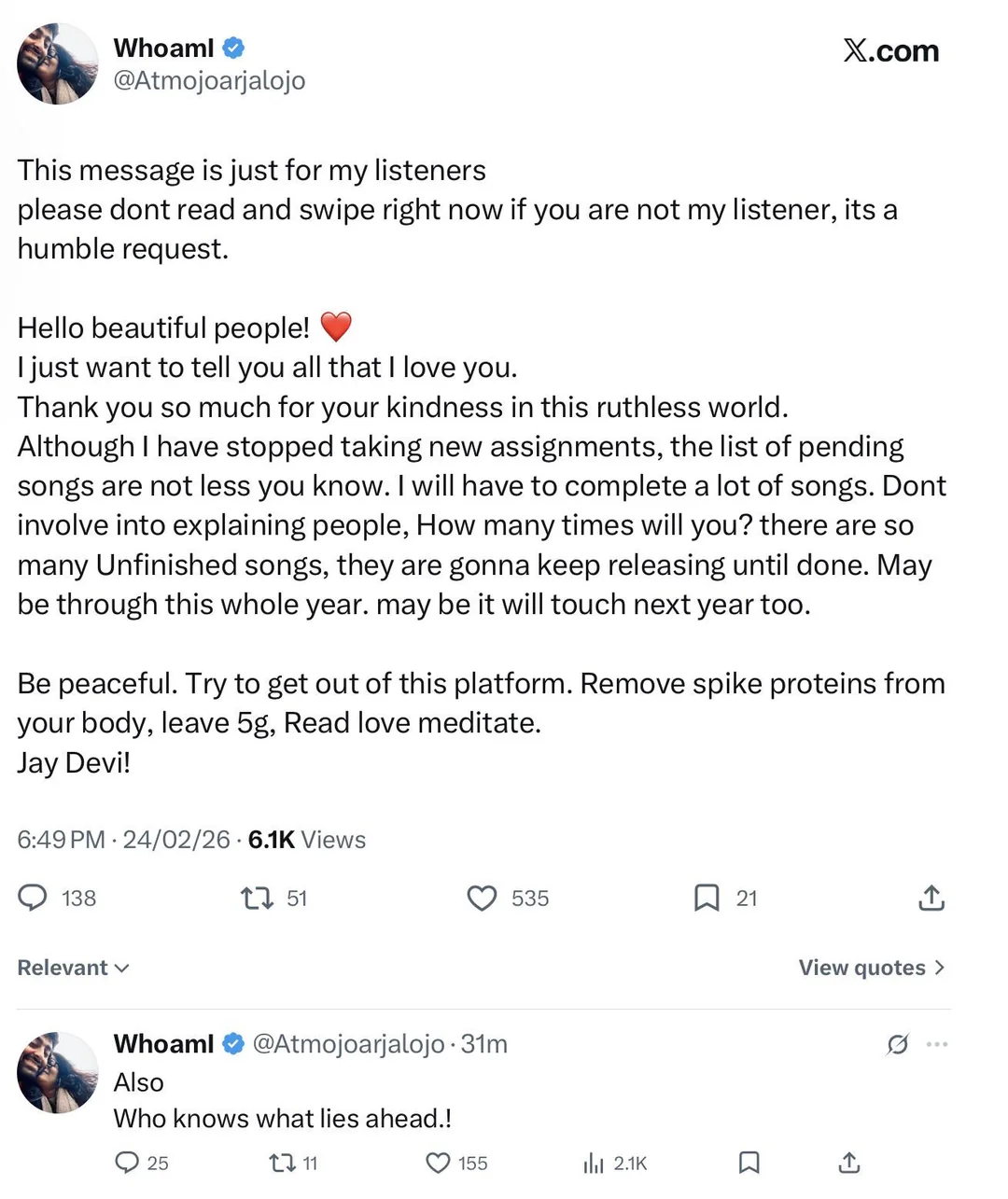Open the more options menu on reply
1008x1199 pixels.
tap(937, 1044)
